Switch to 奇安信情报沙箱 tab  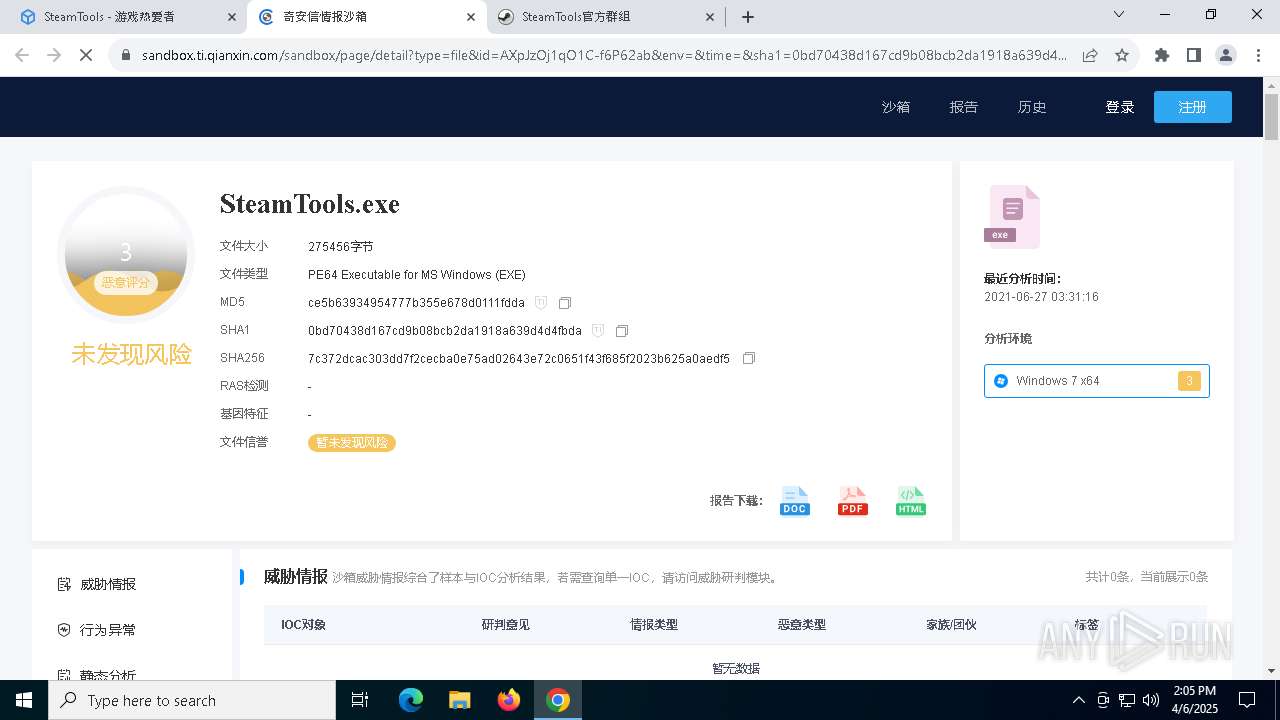tap(366, 17)
